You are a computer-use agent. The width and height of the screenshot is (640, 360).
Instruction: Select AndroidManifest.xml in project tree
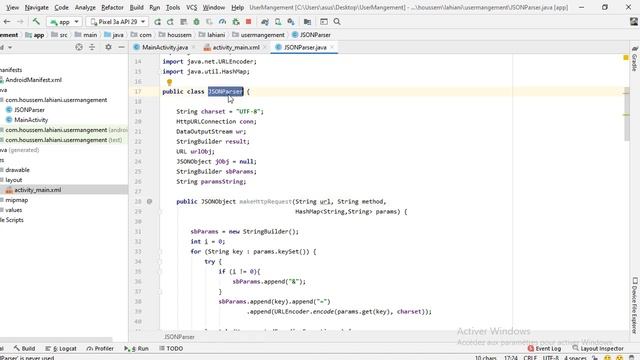[x=33, y=80]
